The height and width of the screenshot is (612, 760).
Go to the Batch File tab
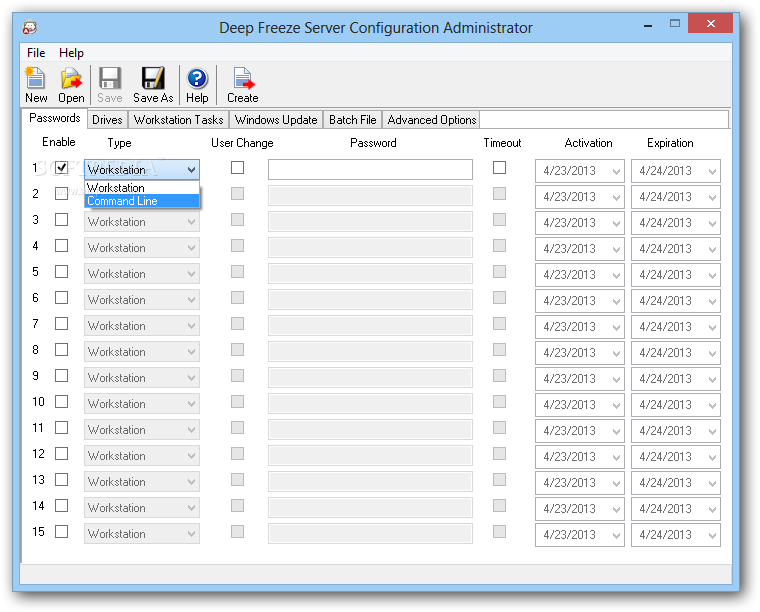[x=352, y=120]
